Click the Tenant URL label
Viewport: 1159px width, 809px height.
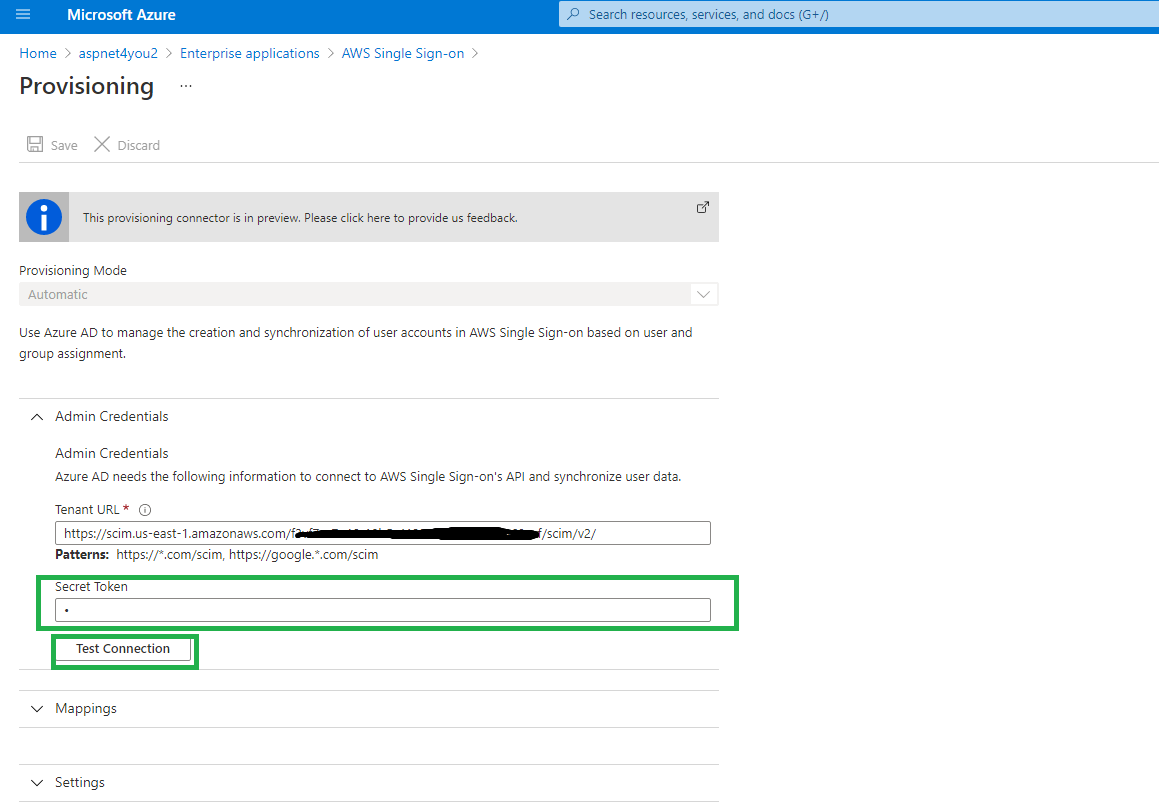[x=87, y=510]
